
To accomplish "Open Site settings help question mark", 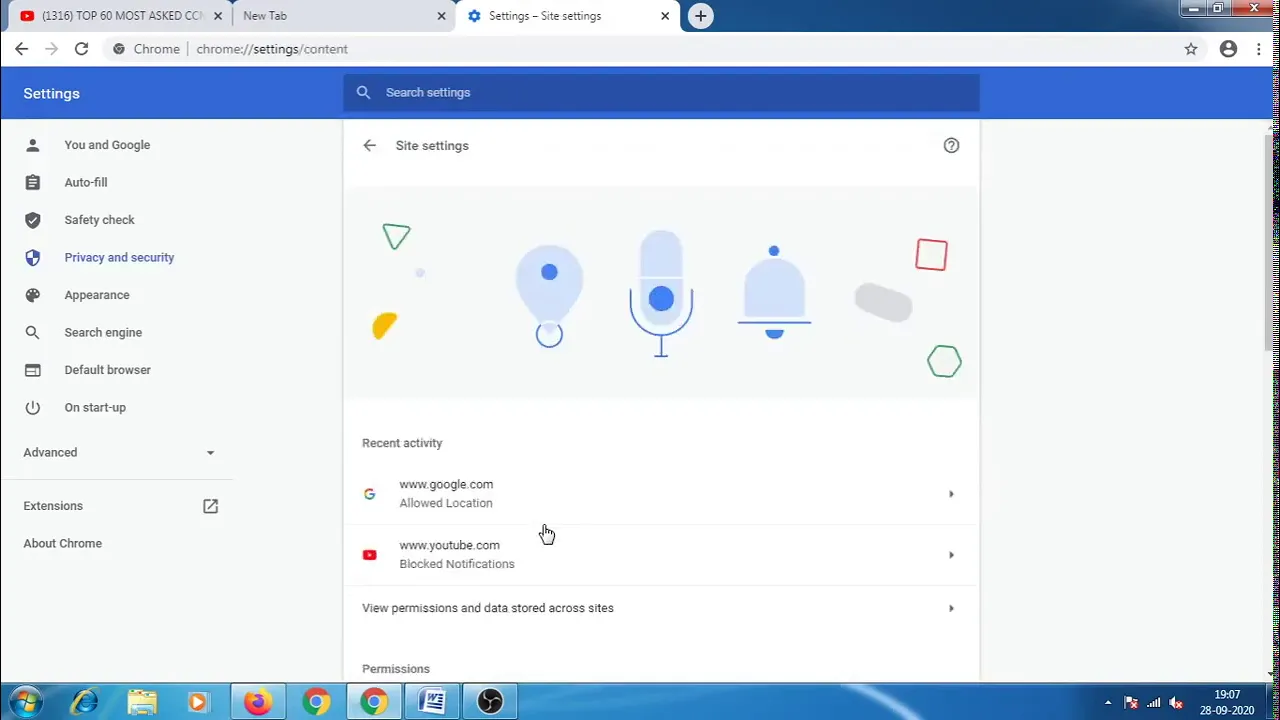I will coord(951,146).
